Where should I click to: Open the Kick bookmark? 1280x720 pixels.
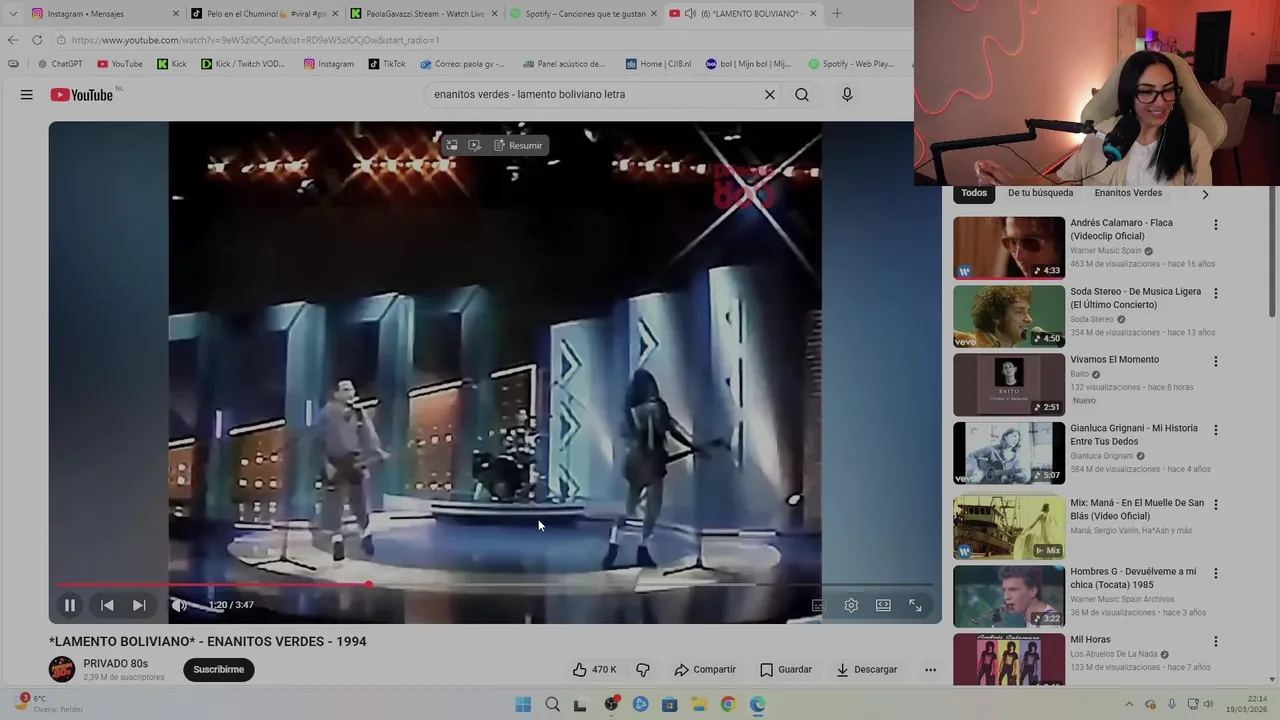pos(172,64)
